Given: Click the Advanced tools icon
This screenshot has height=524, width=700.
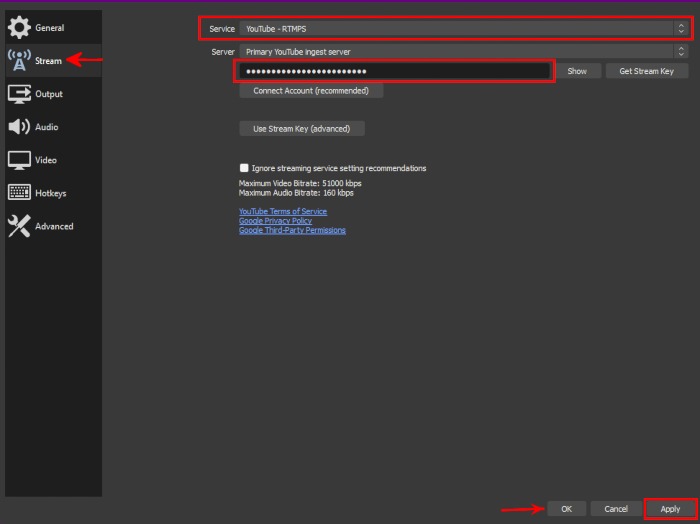Looking at the screenshot, I should 19,226.
